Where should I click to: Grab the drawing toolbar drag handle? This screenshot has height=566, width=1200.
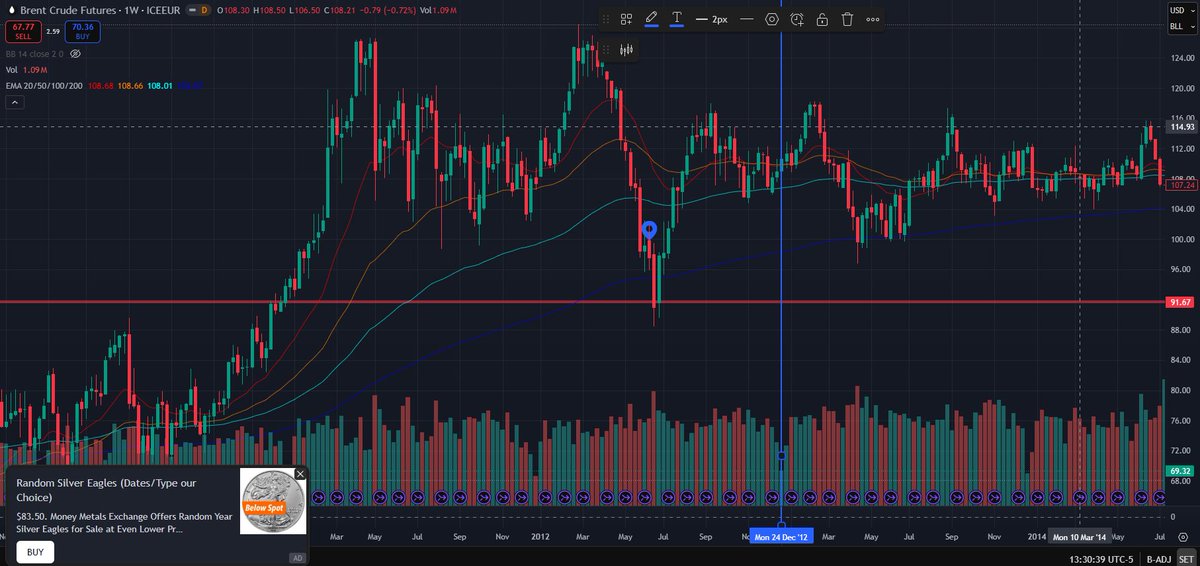(605, 19)
